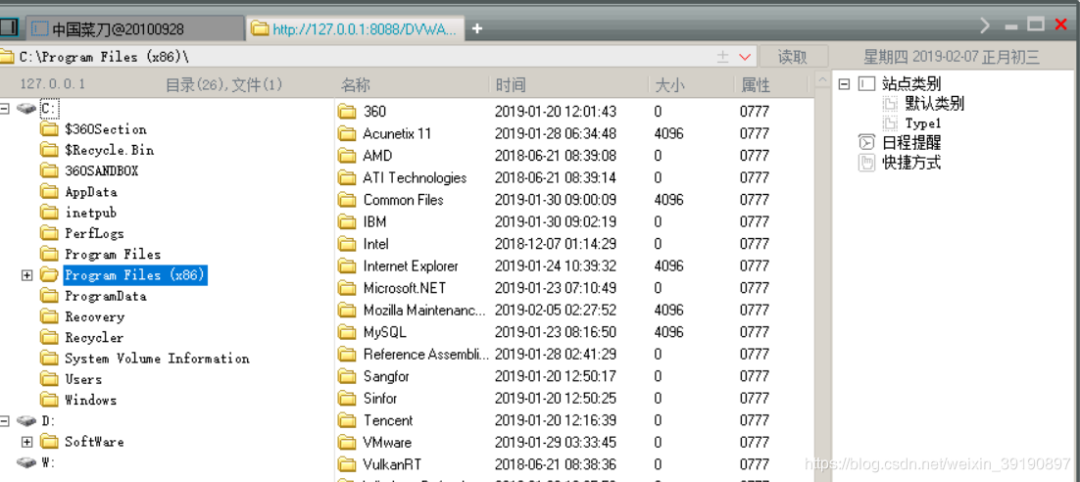
Task: Collapse the 站点类别 tree node
Action: point(844,84)
